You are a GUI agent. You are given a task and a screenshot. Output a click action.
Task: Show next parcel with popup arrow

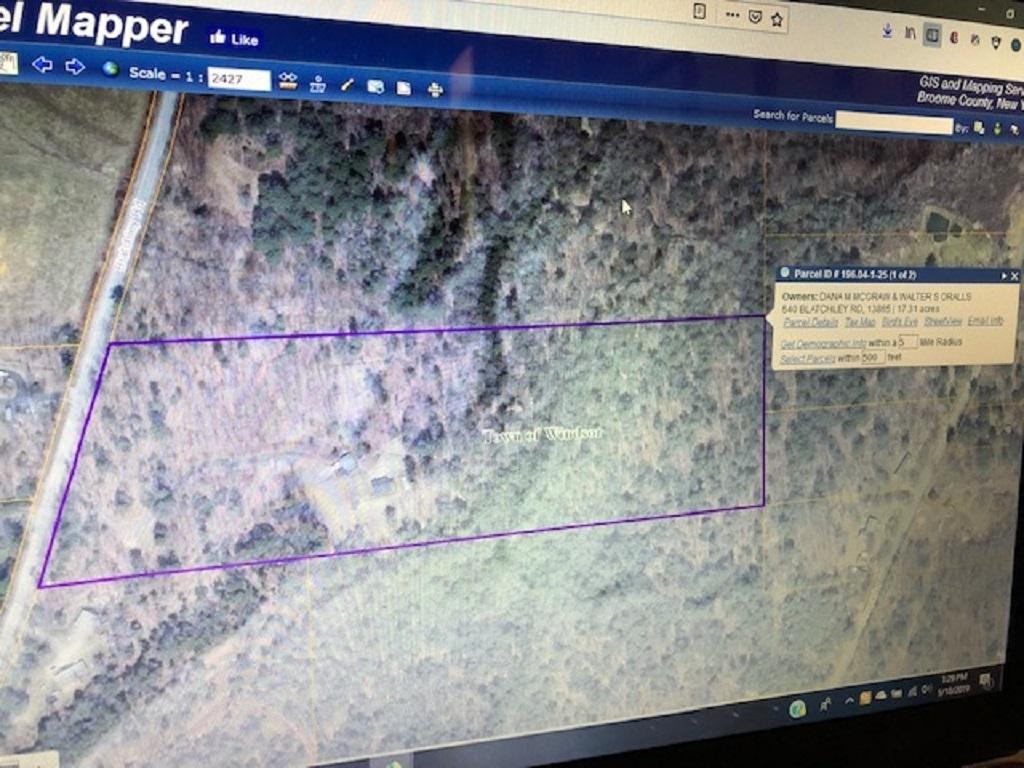pos(1004,276)
